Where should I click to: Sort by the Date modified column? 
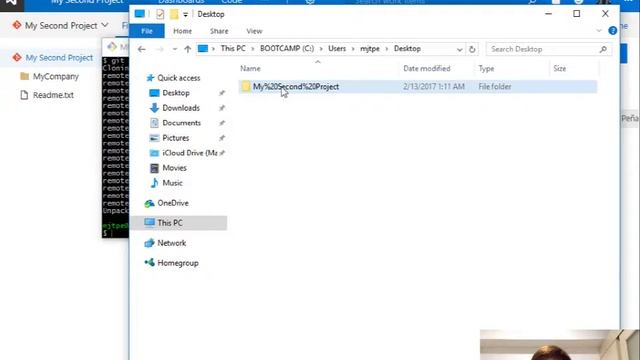coord(427,69)
